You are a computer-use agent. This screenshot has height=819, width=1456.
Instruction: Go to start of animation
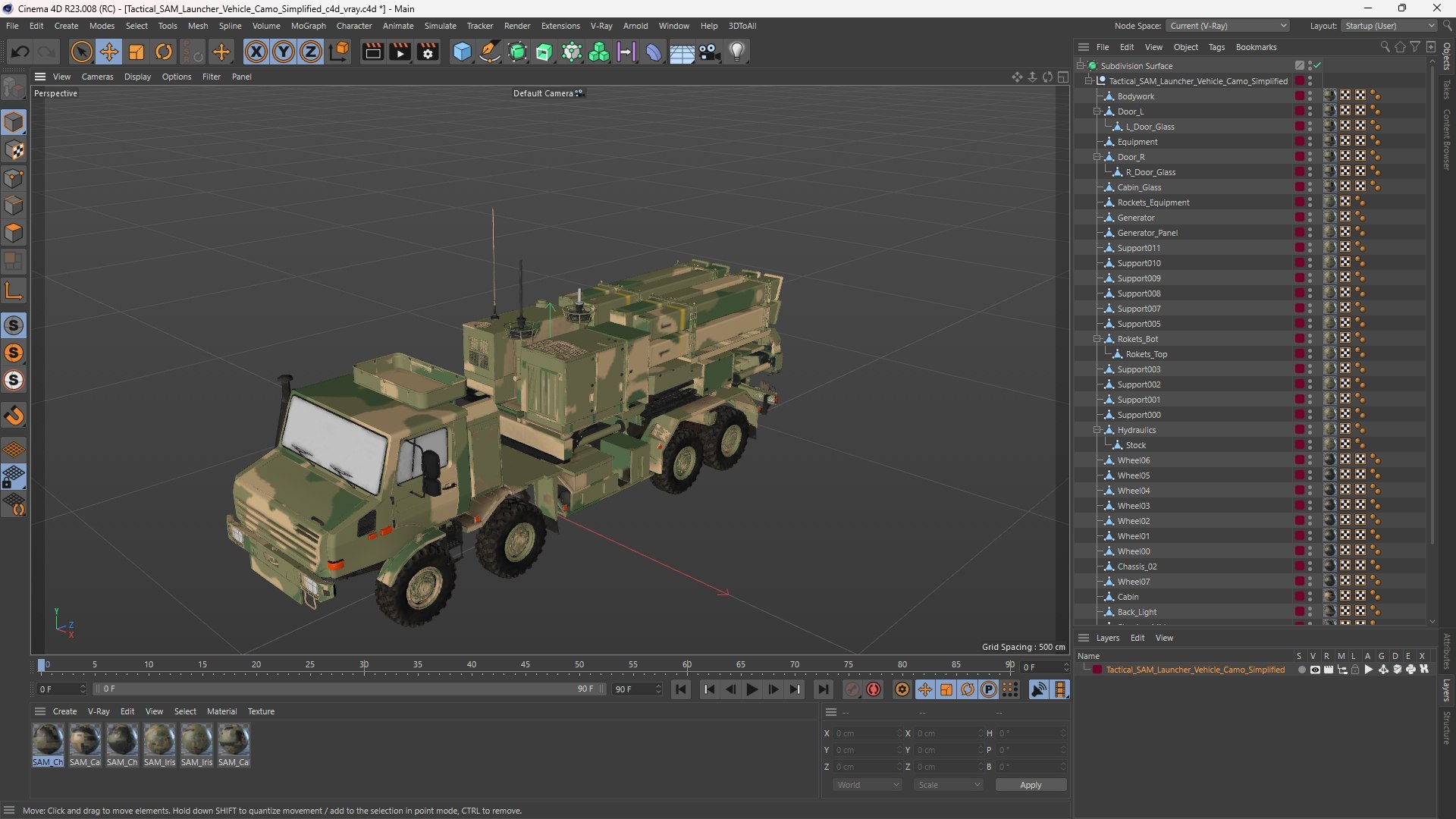(x=681, y=689)
